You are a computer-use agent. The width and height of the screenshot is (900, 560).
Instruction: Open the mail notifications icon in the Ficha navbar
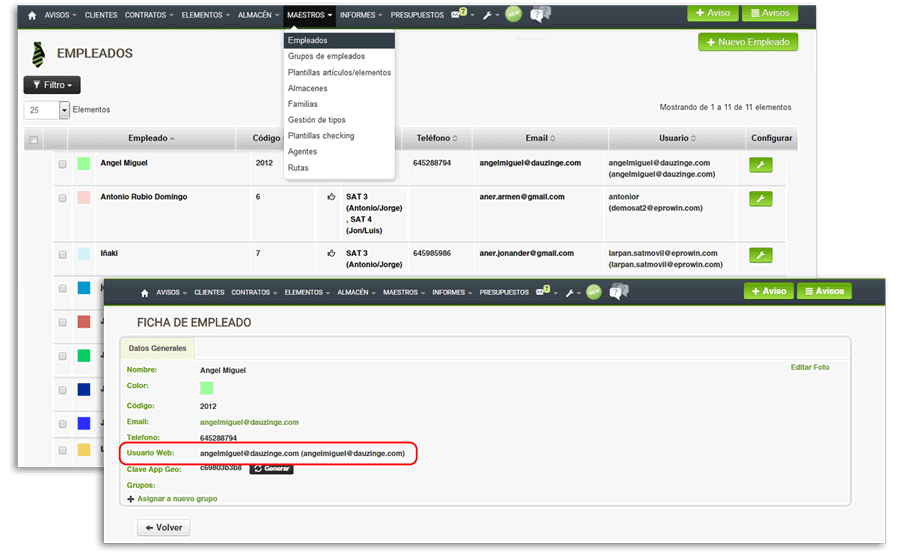pos(543,291)
